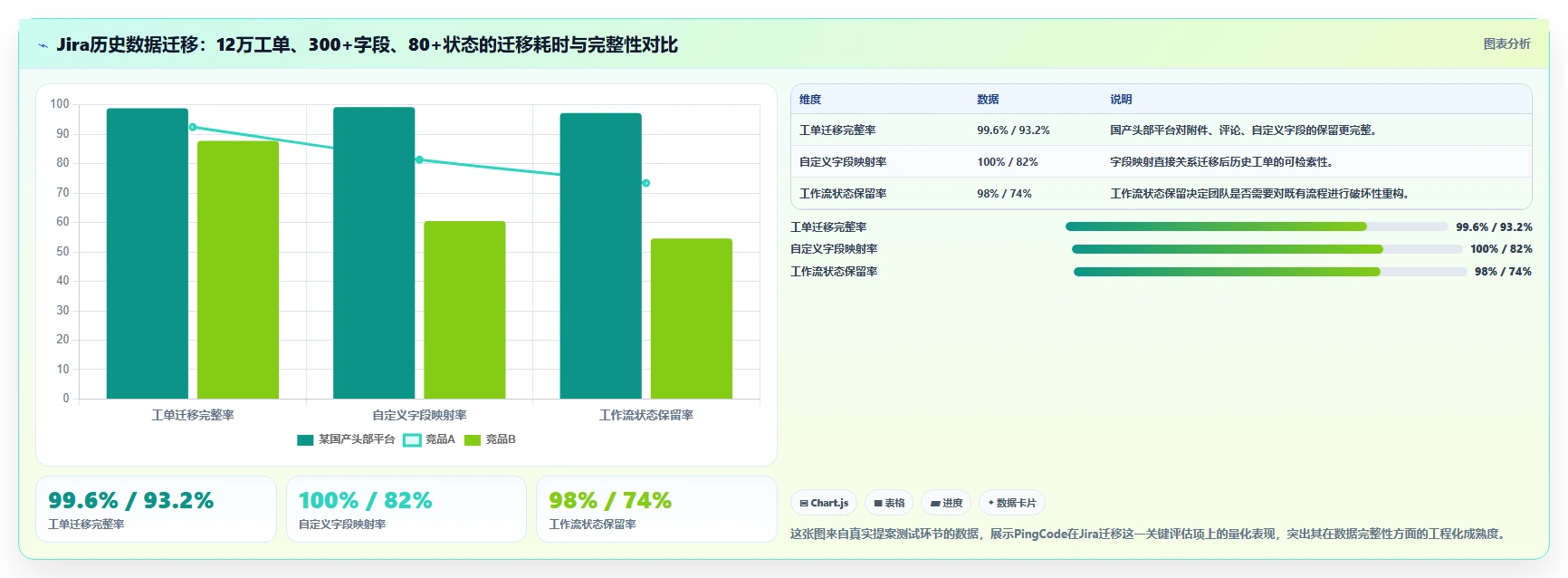
Task: Click the 表格 tag
Action: tap(889, 503)
